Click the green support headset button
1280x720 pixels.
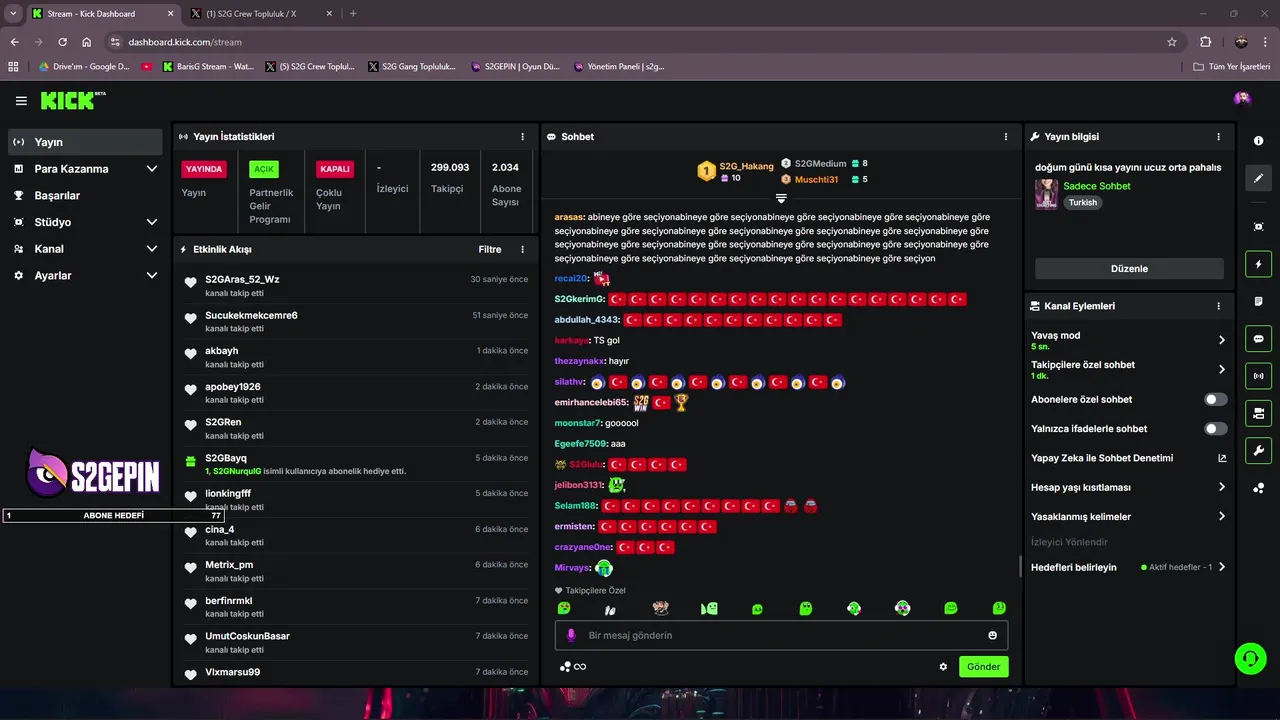pyautogui.click(x=1250, y=658)
